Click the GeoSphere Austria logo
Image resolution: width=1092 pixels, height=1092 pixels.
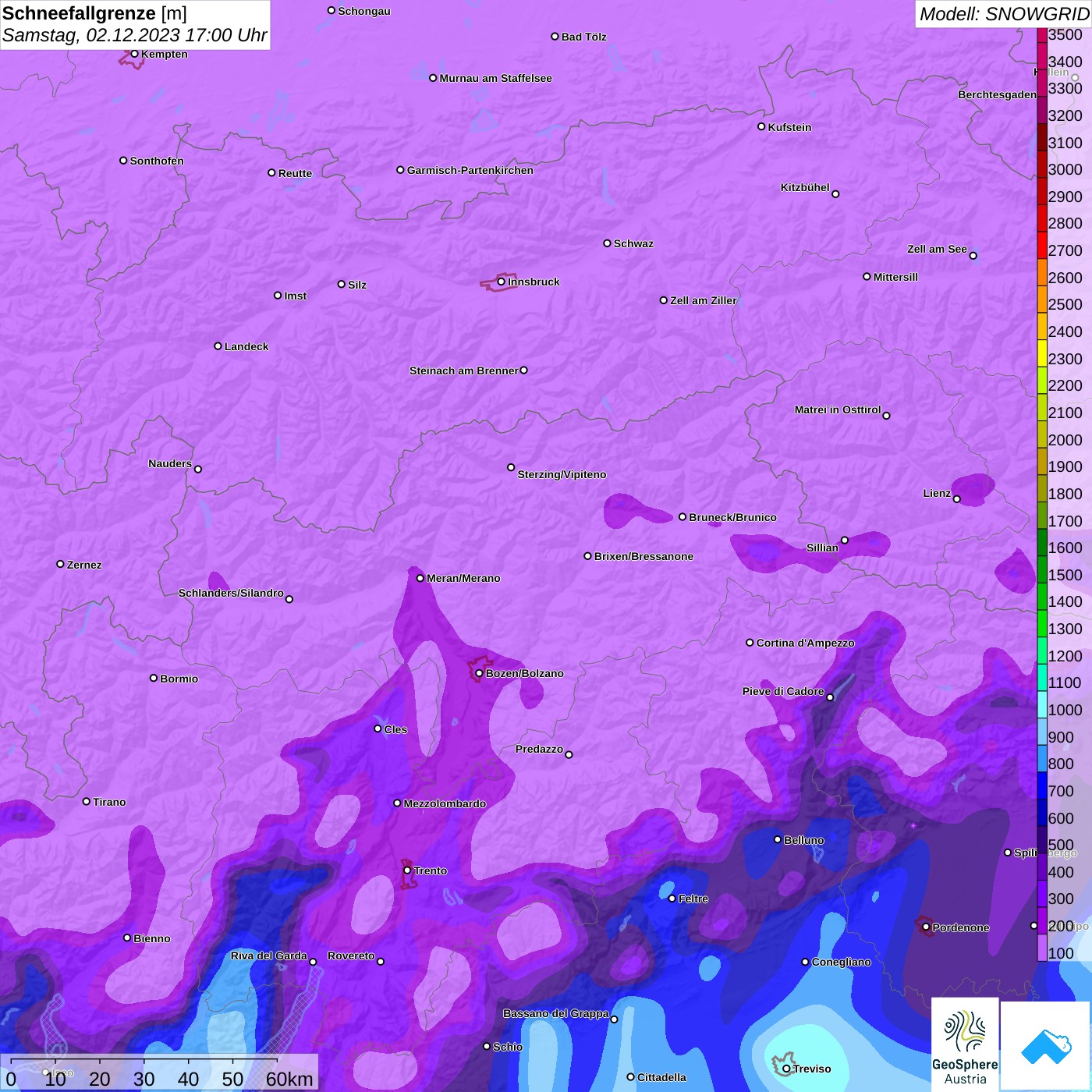click(965, 1047)
